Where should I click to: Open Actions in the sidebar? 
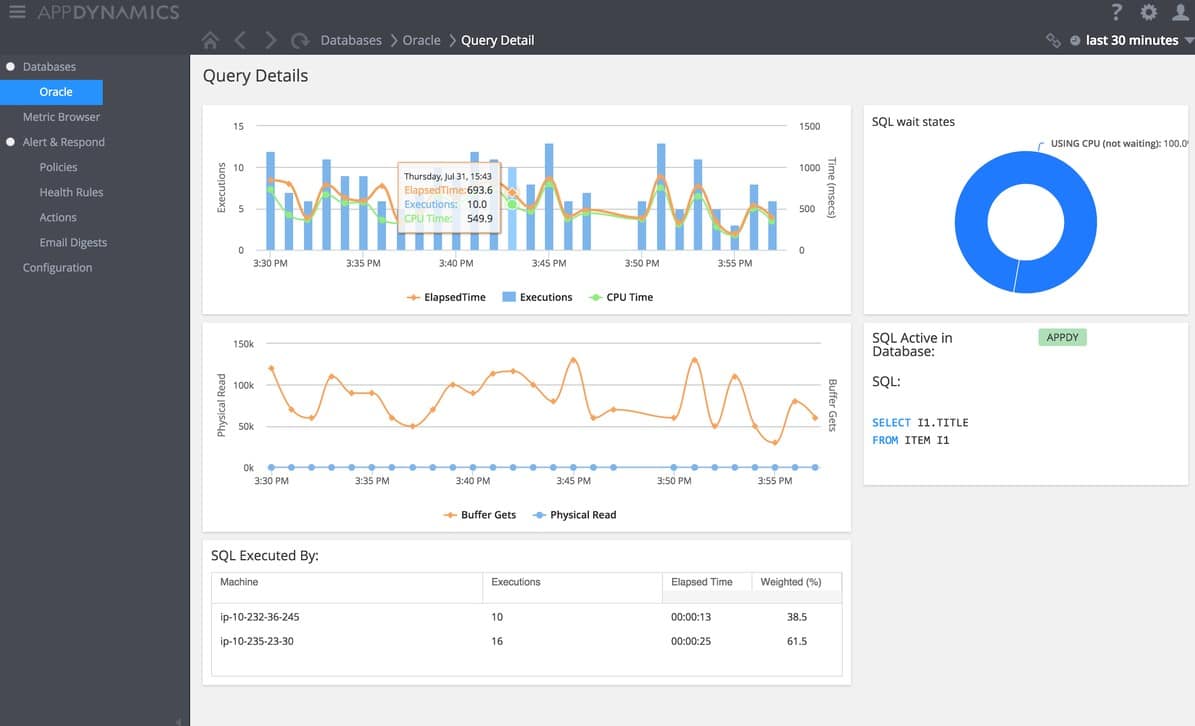58,217
